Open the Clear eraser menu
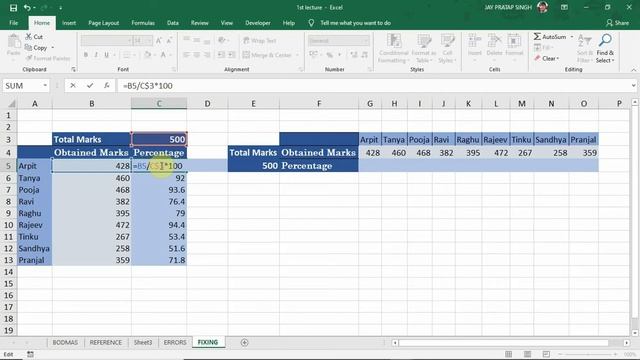 coord(546,58)
